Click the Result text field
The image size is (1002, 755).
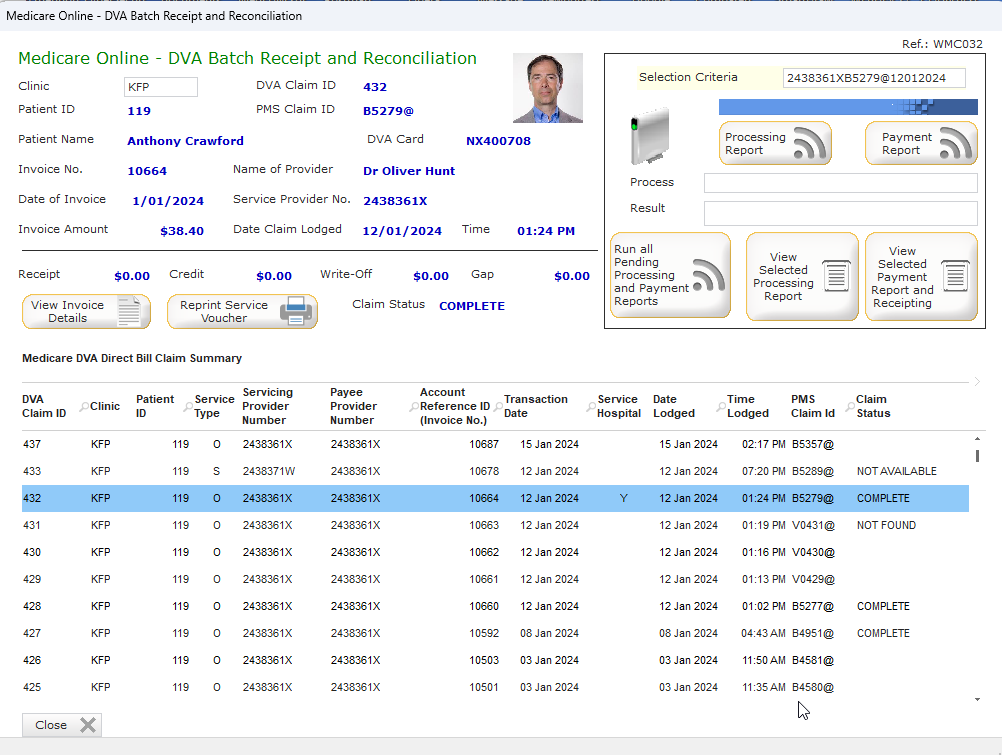840,213
